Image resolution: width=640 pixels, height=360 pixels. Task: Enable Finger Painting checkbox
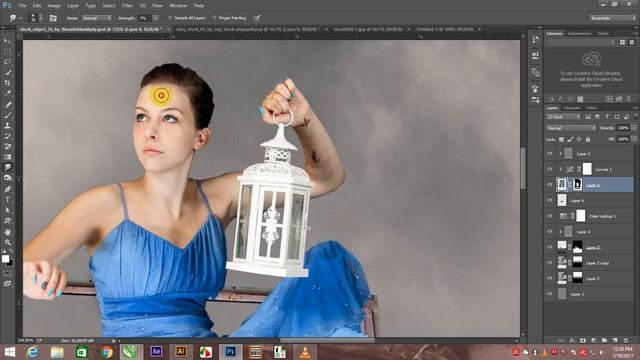(x=214, y=18)
